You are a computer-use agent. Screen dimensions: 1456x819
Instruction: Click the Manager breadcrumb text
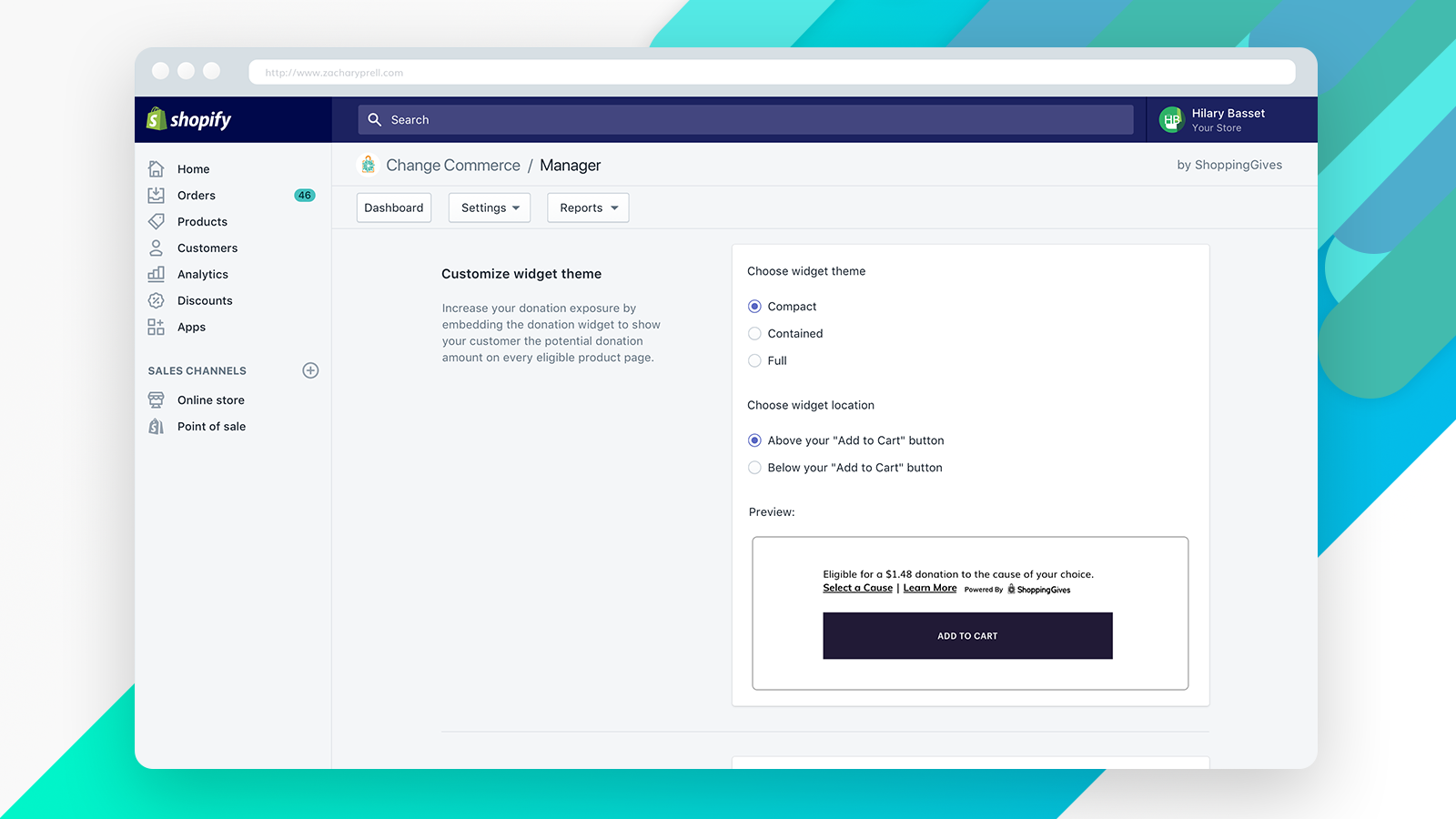pyautogui.click(x=571, y=165)
